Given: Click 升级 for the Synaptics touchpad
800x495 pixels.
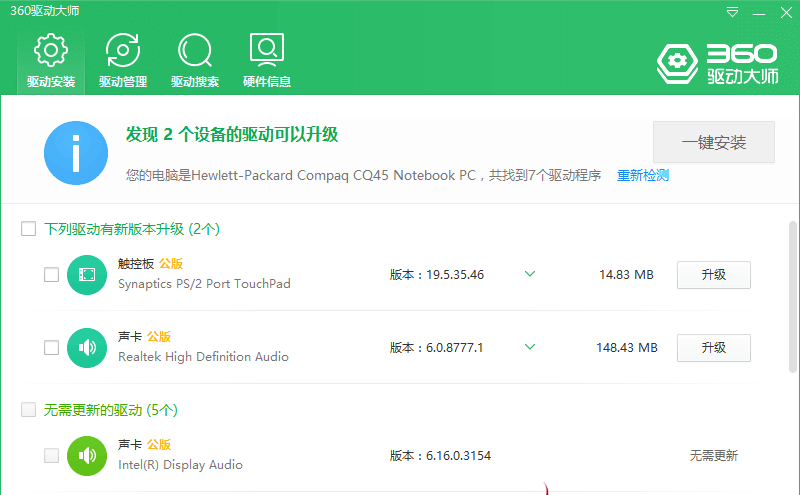Looking at the screenshot, I should tap(713, 275).
